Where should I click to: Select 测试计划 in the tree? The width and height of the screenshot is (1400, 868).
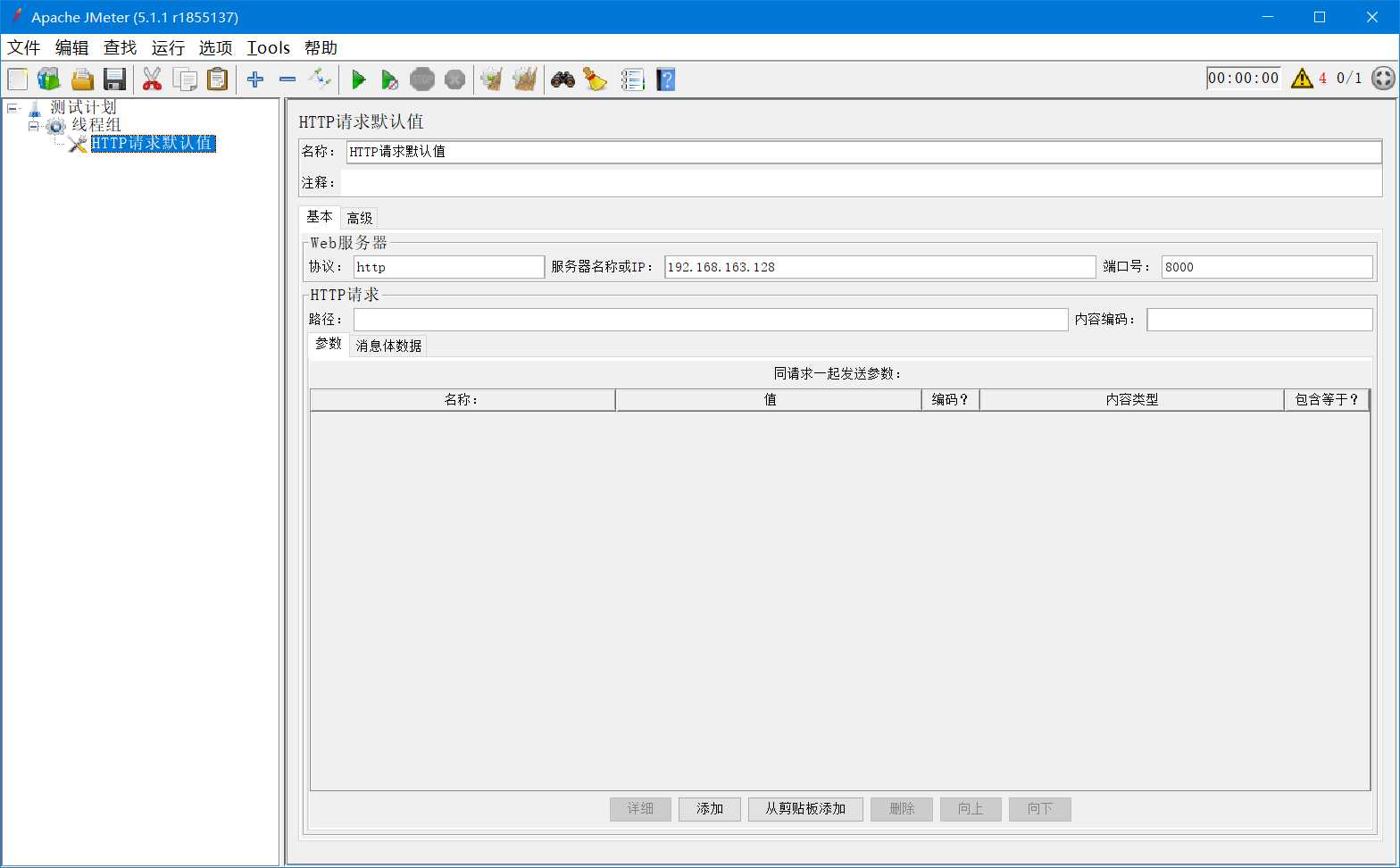click(x=84, y=107)
